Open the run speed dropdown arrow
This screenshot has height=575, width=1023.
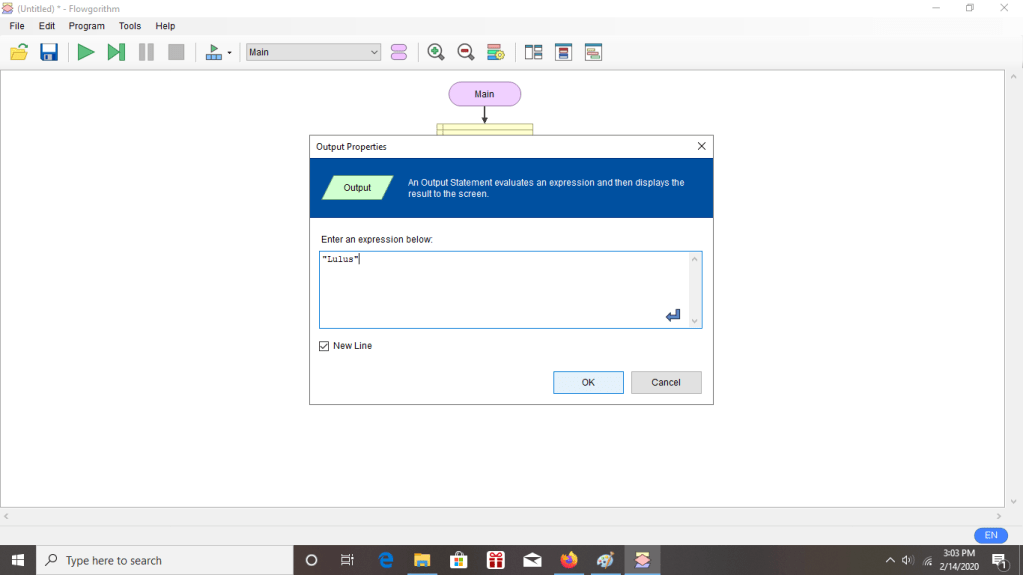(x=230, y=53)
